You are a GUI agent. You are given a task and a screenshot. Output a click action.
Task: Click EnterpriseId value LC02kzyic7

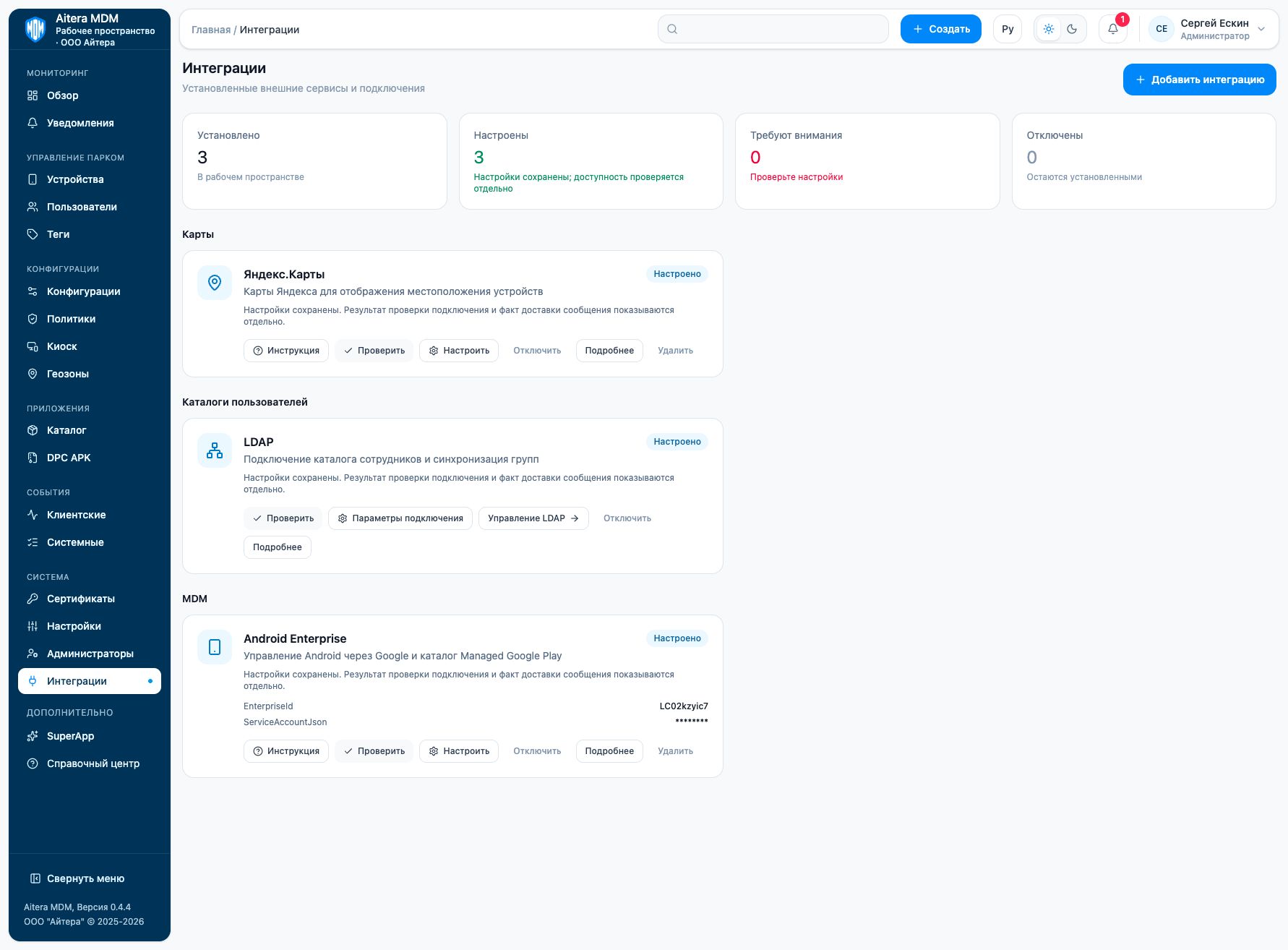[684, 706]
